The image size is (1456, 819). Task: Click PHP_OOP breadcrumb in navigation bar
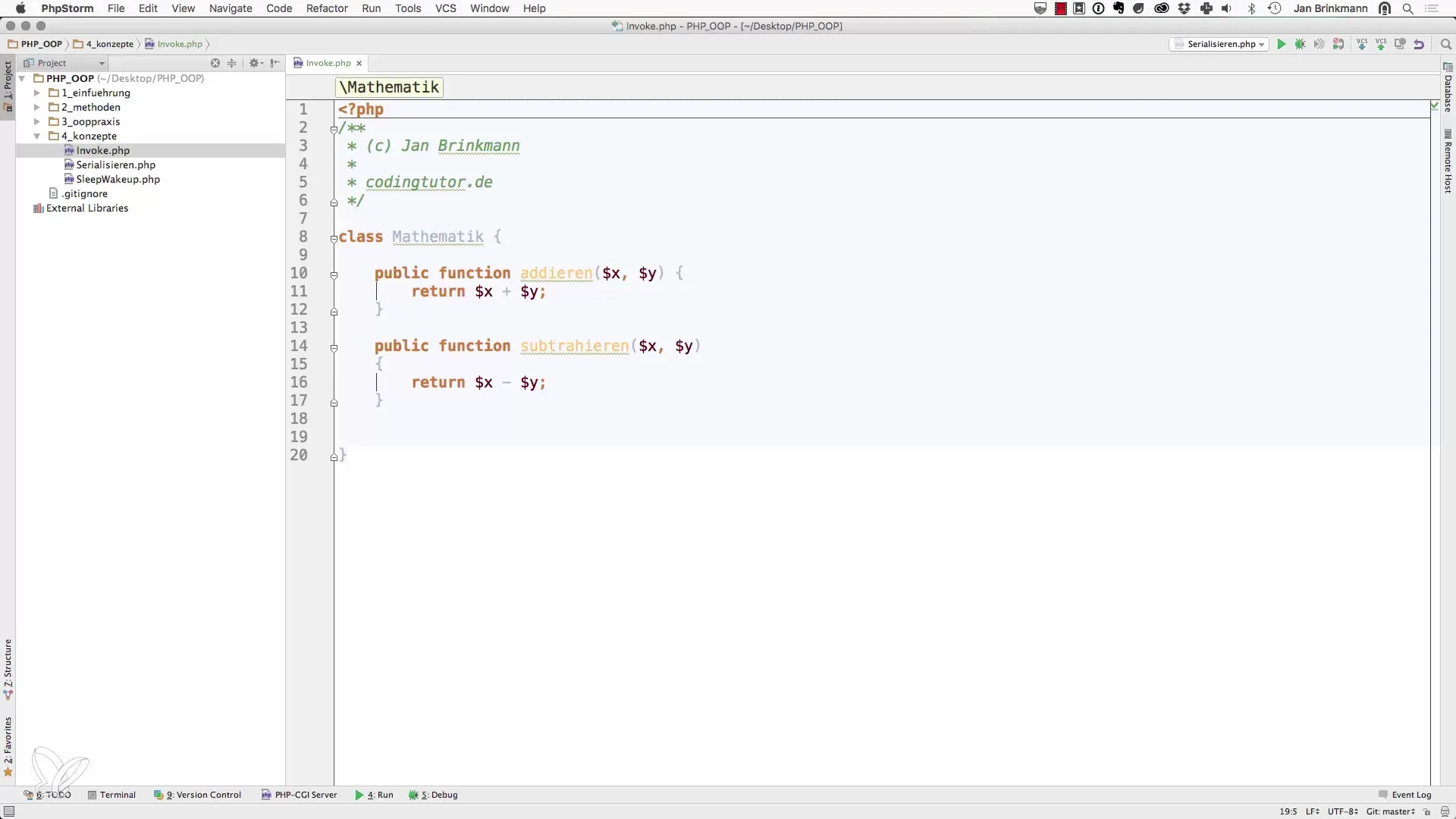(36, 44)
